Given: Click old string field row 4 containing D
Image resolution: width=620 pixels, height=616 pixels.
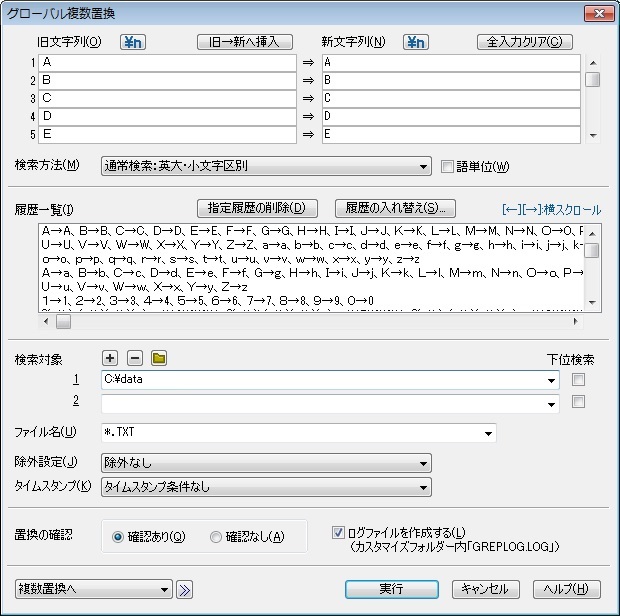Looking at the screenshot, I should [167, 117].
